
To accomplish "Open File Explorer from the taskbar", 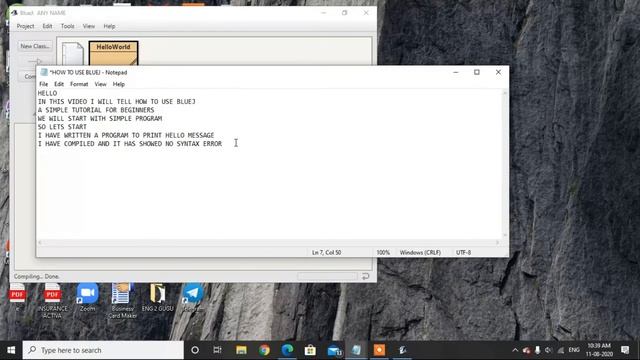I will [241, 350].
